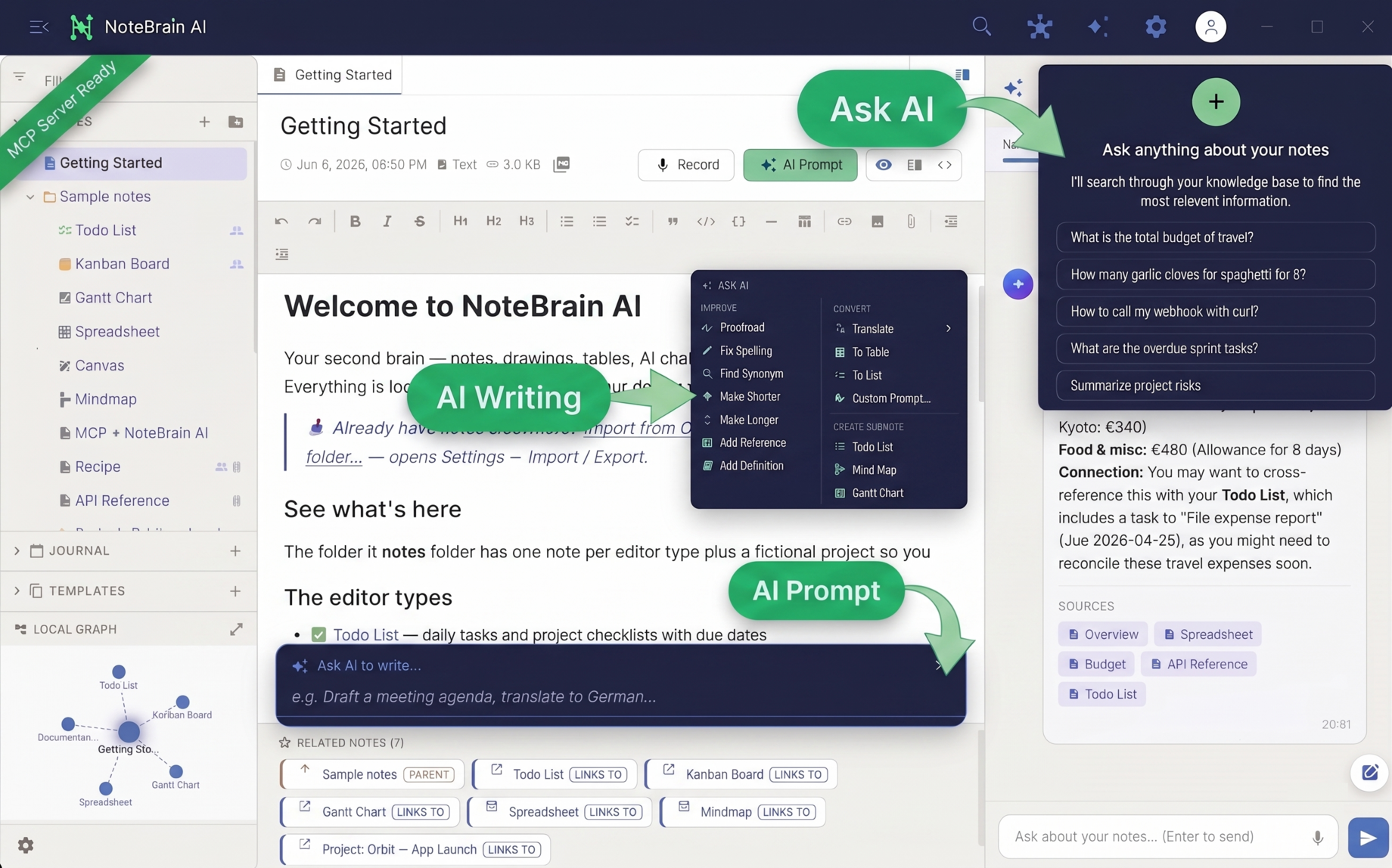Insert a link from the toolbar

pos(844,222)
